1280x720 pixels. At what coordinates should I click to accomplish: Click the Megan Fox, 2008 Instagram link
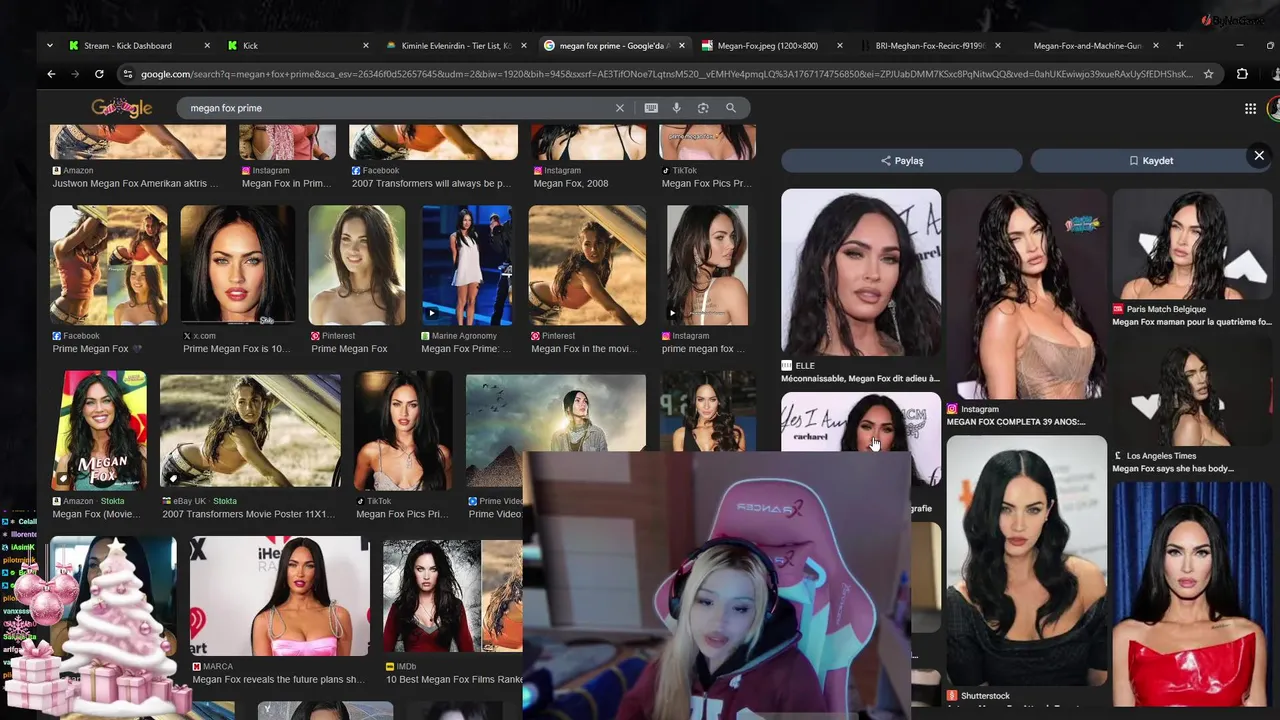point(571,183)
